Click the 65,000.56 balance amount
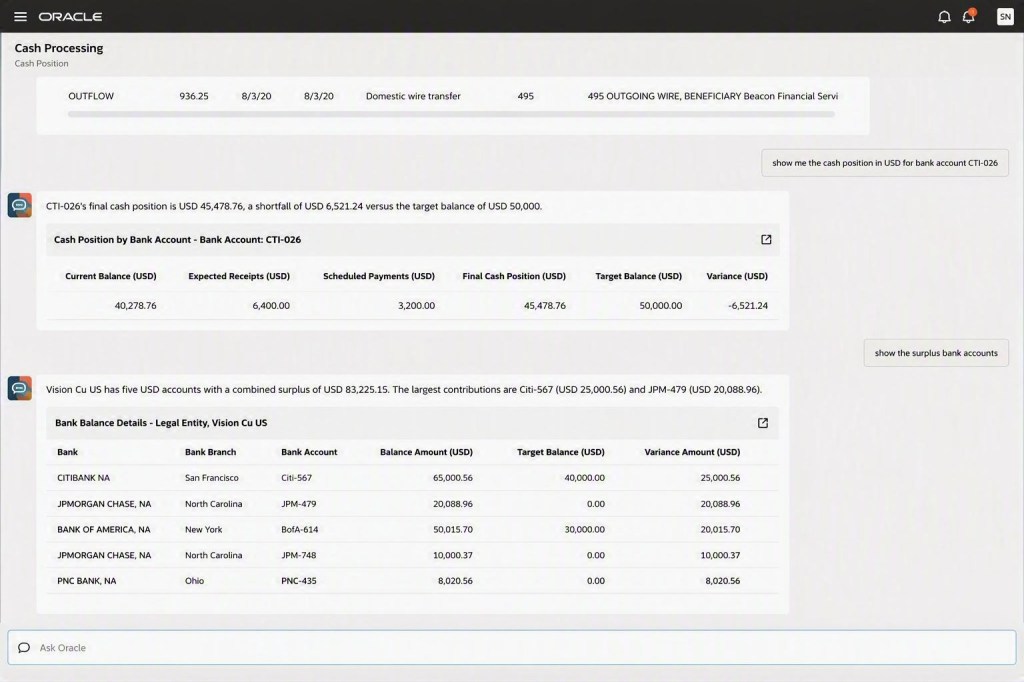This screenshot has width=1024, height=682. point(453,478)
